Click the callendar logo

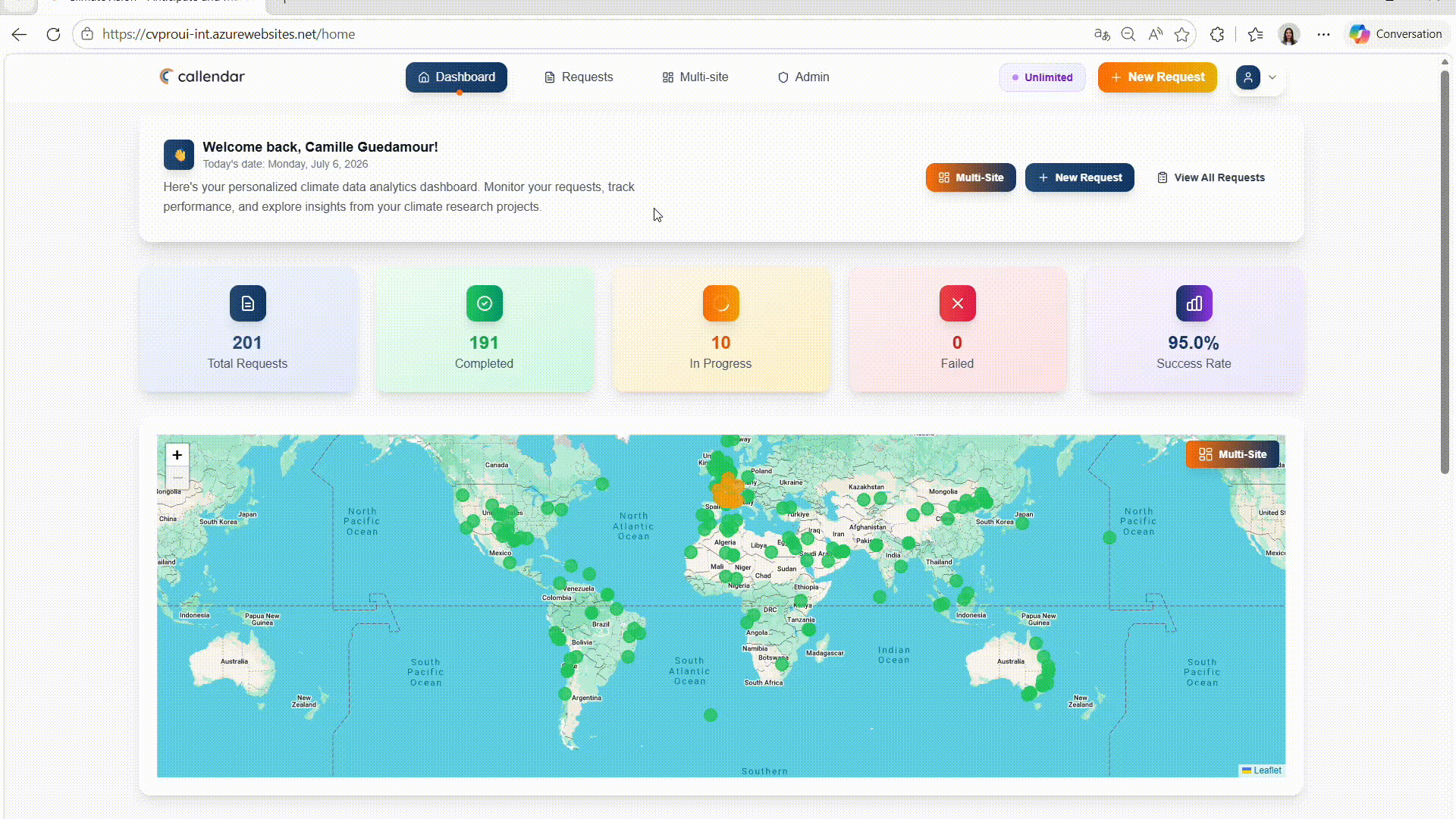202,77
